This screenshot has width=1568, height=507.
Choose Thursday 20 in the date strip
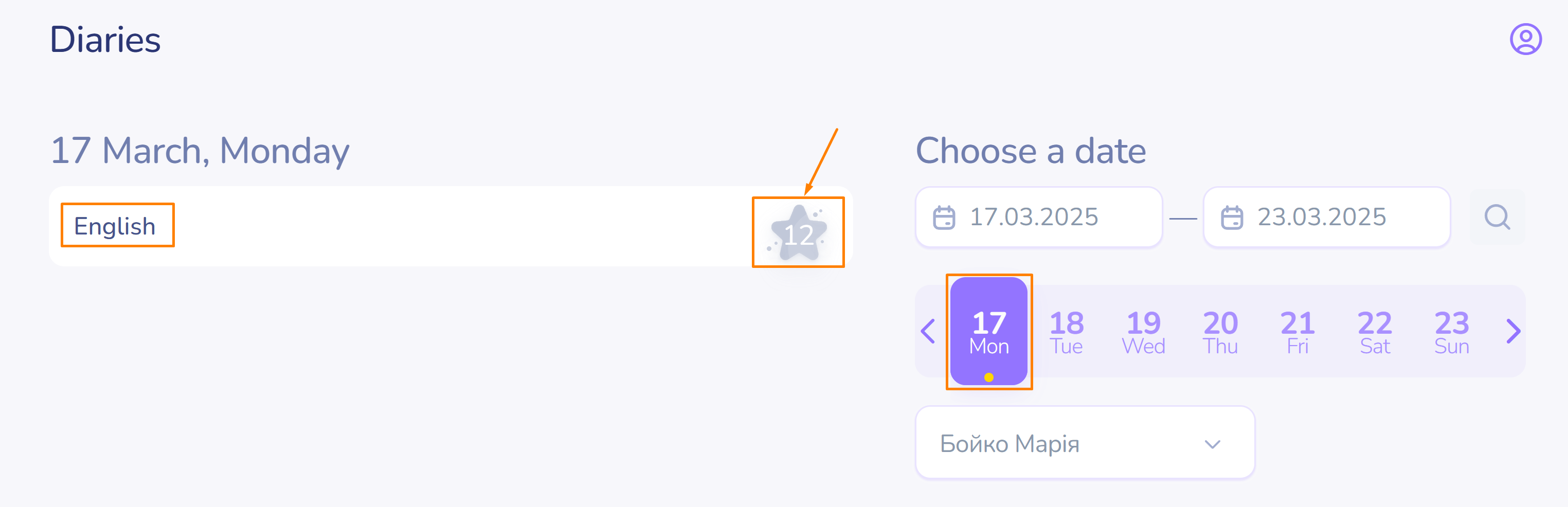pyautogui.click(x=1220, y=332)
